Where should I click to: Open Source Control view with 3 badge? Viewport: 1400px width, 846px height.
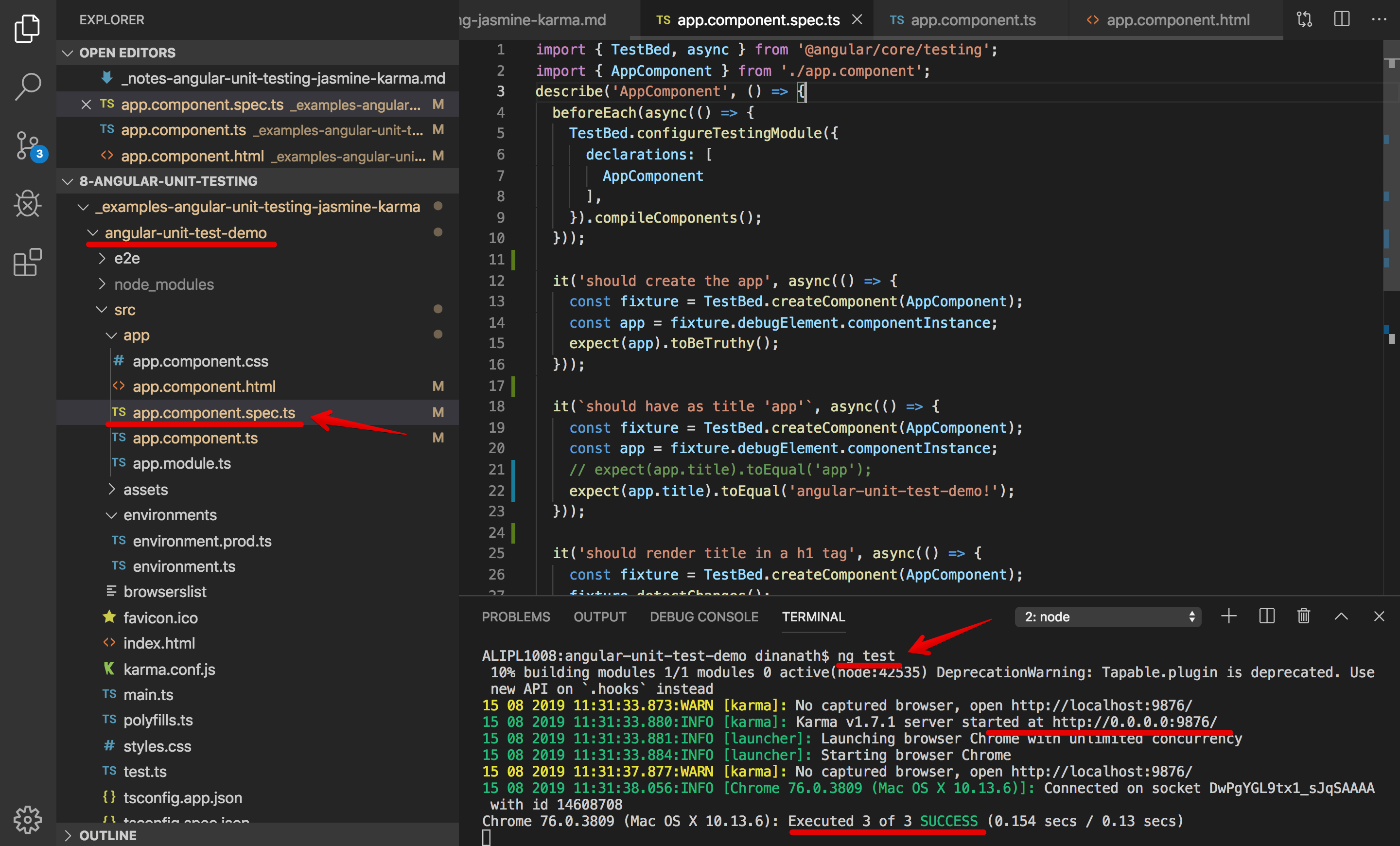click(x=27, y=145)
